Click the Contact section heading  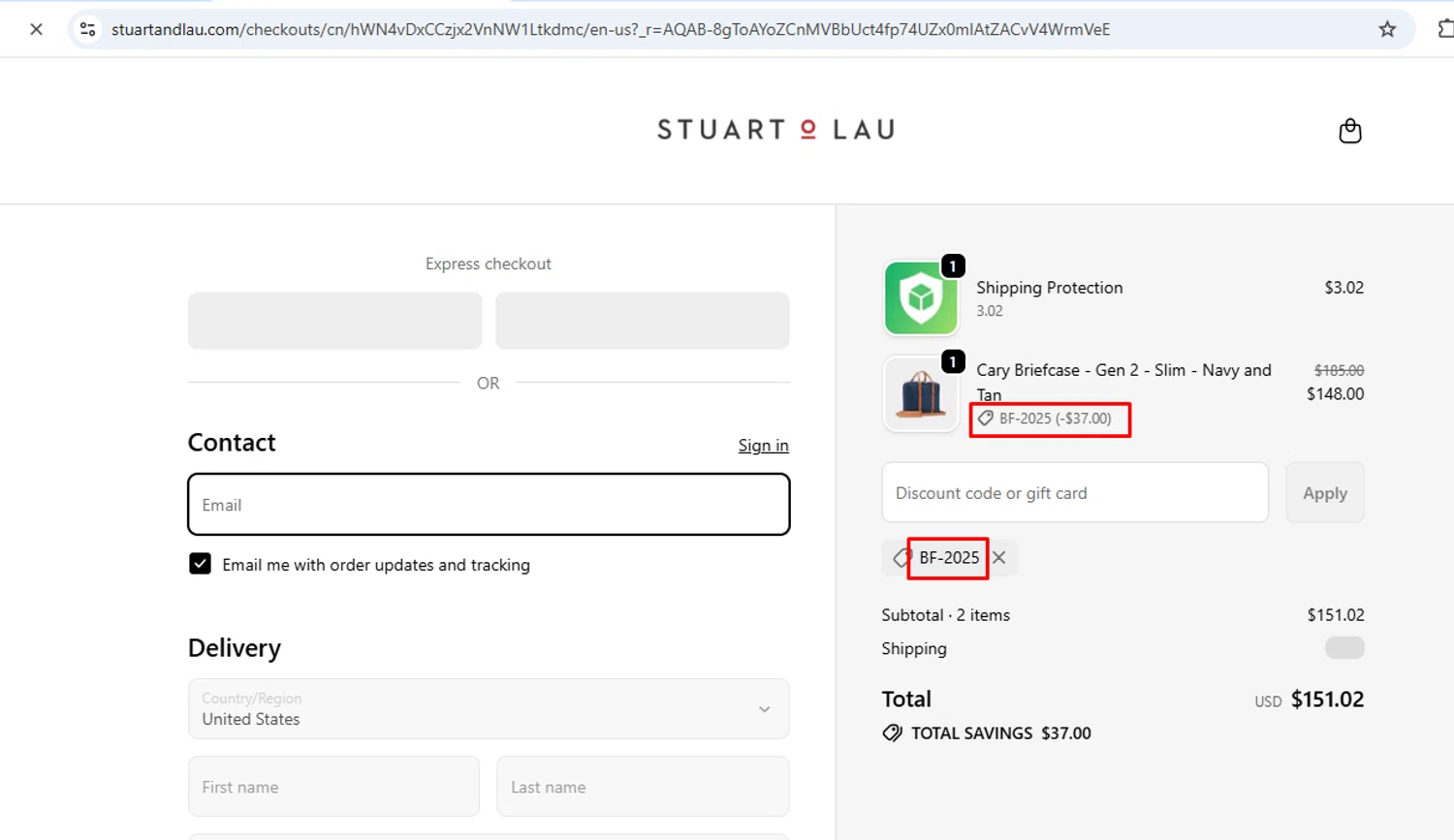coord(232,443)
